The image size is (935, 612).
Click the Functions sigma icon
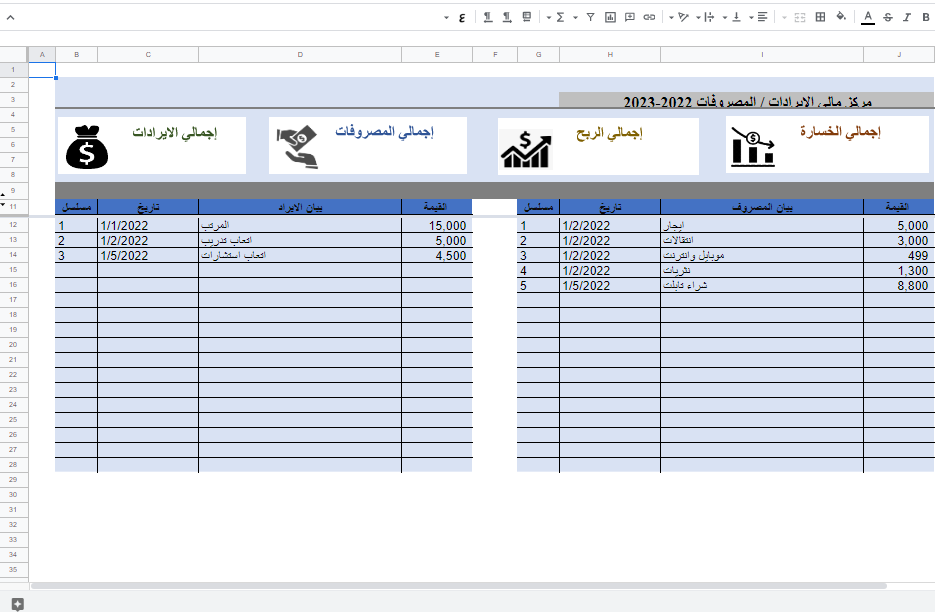coord(559,17)
